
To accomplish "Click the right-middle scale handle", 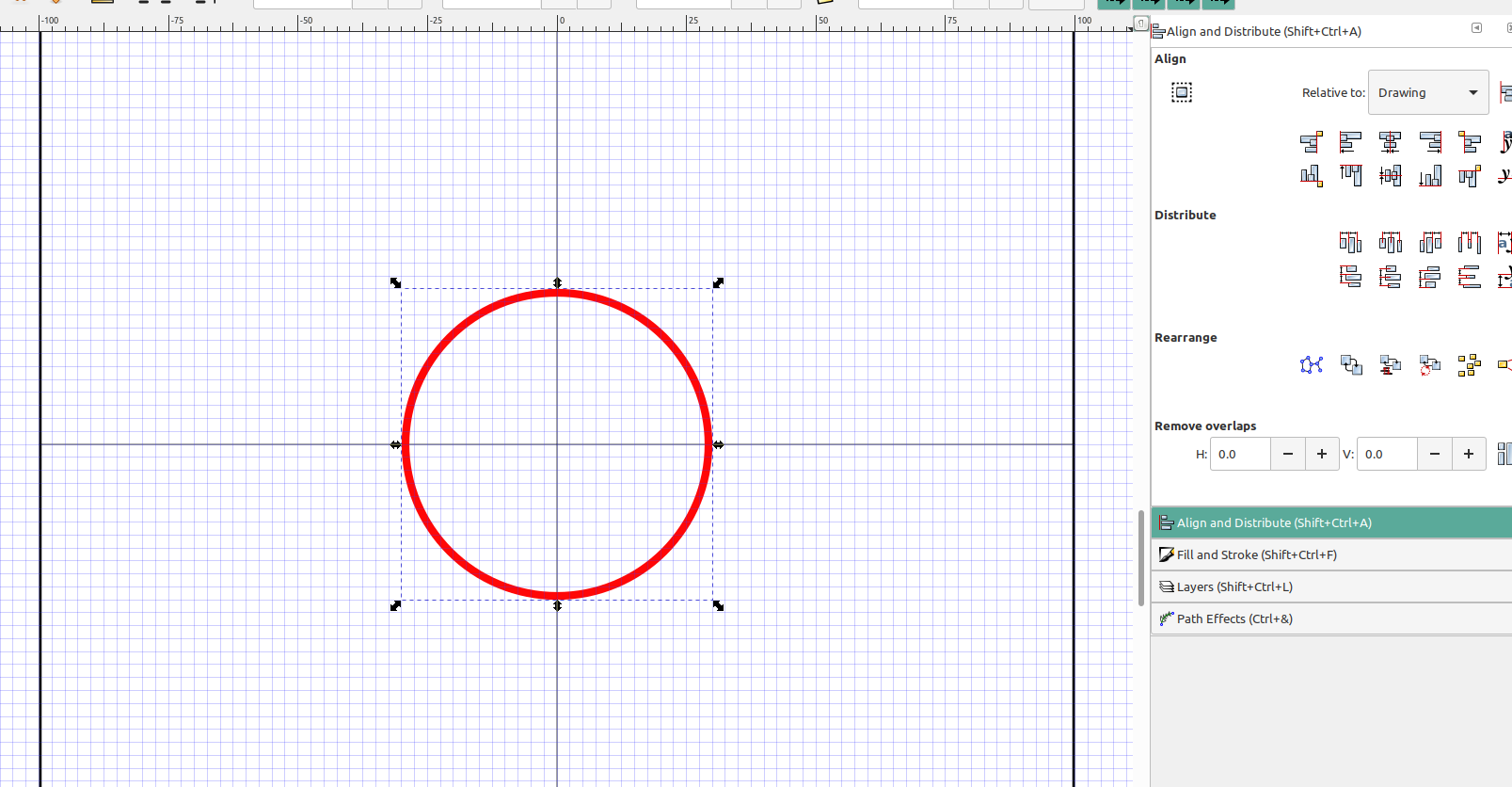I will tap(719, 444).
